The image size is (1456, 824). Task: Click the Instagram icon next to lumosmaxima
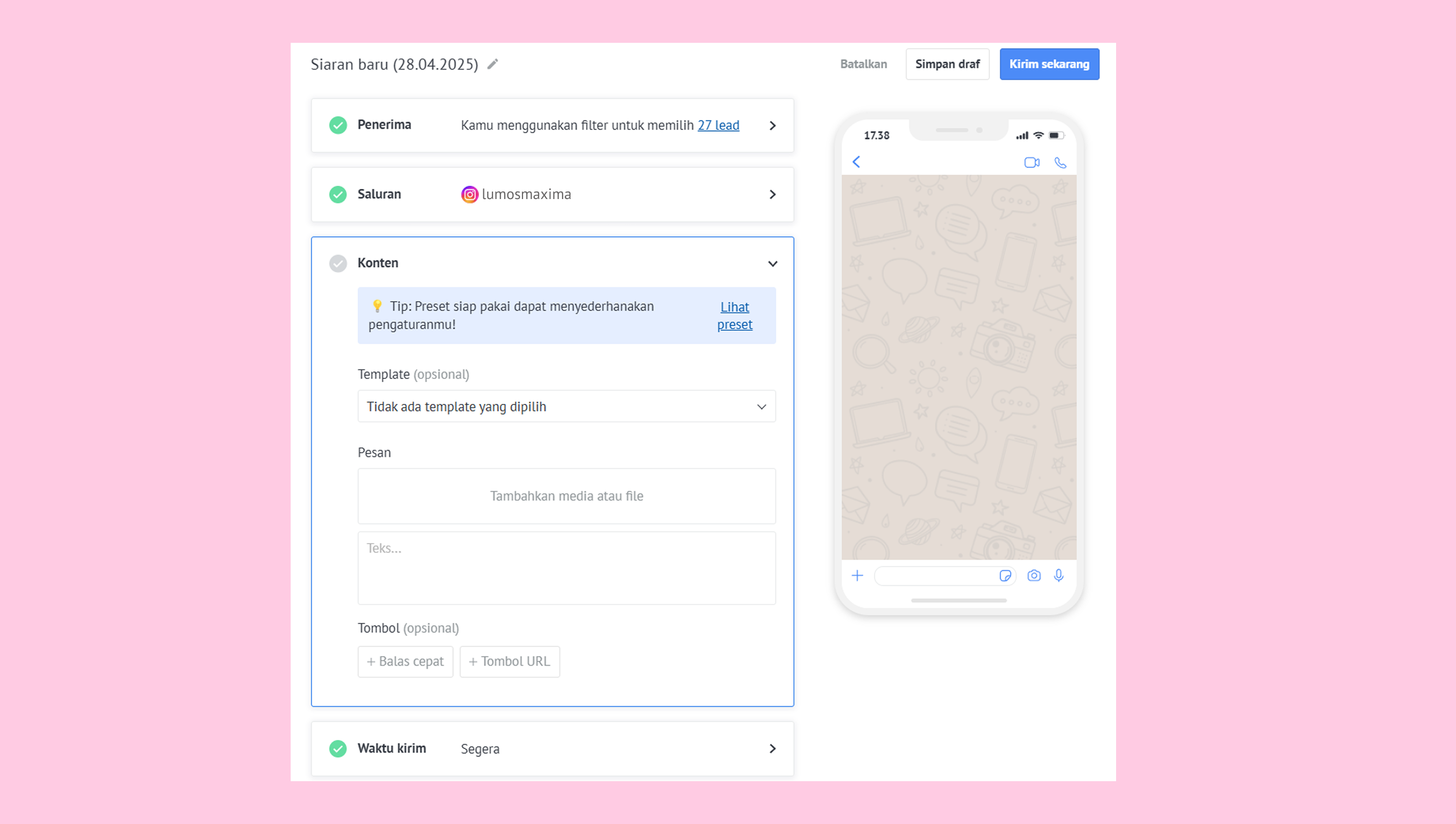point(469,194)
